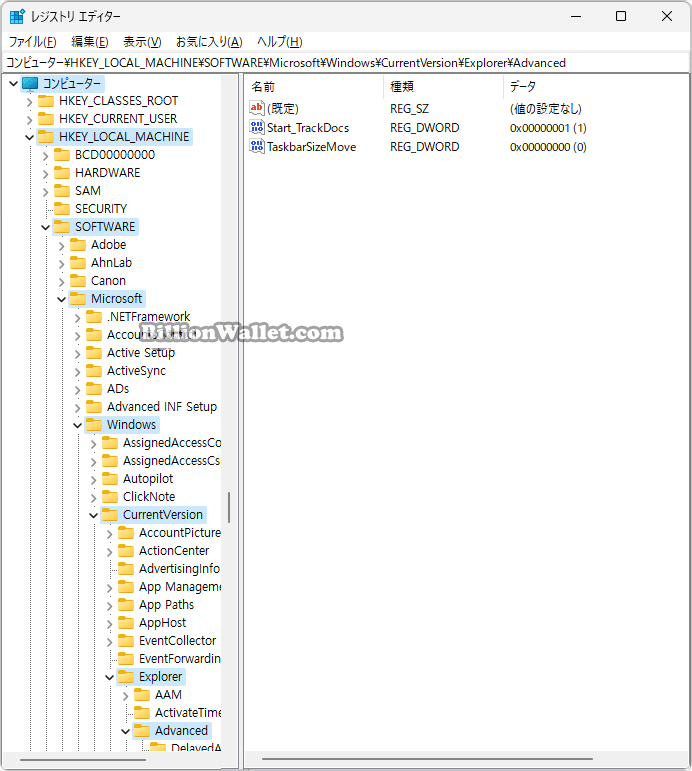This screenshot has height=771, width=692.
Task: Select the (既定) default value name
Action: point(283,109)
